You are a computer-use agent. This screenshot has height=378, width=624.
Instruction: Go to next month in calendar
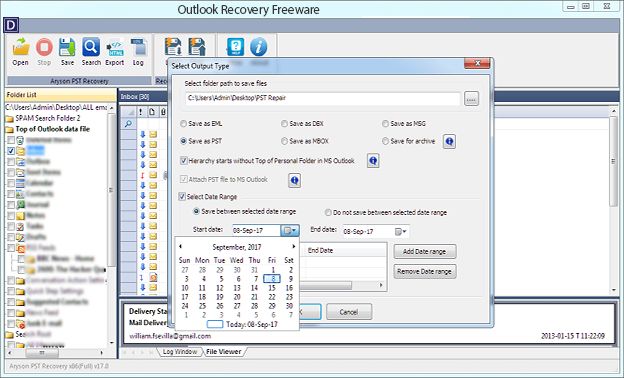(x=294, y=247)
